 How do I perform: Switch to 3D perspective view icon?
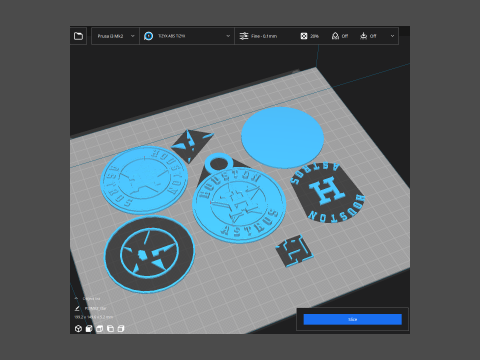pos(78,329)
